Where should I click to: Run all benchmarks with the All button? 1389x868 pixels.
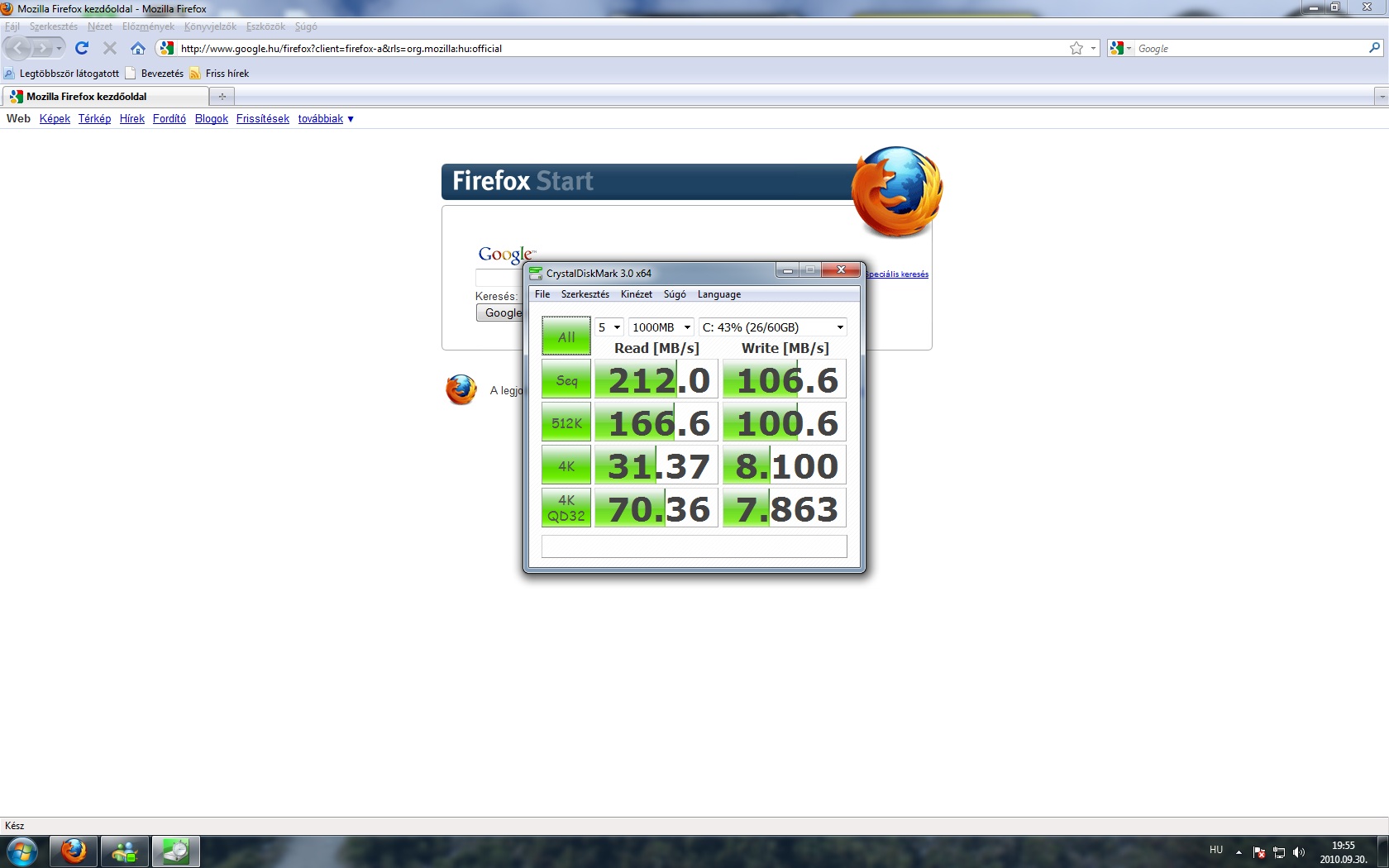click(566, 336)
